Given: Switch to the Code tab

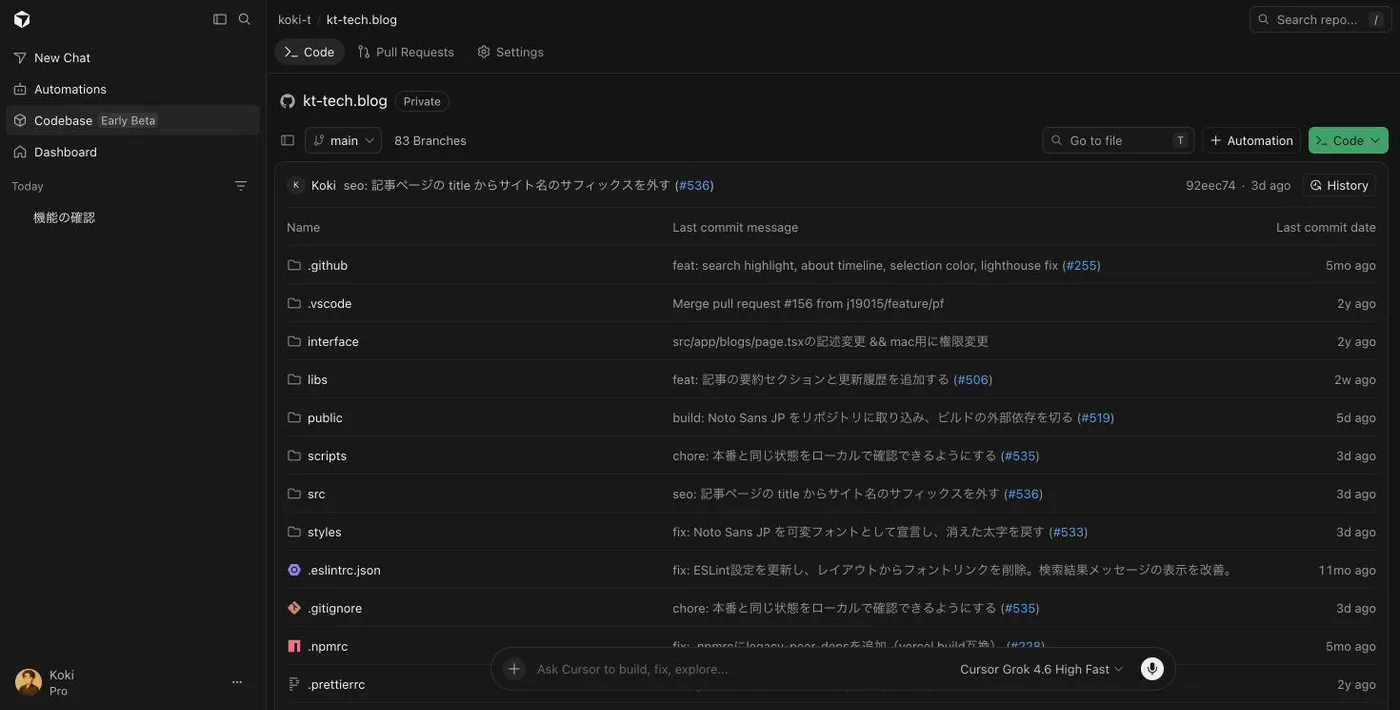Looking at the screenshot, I should [x=309, y=52].
